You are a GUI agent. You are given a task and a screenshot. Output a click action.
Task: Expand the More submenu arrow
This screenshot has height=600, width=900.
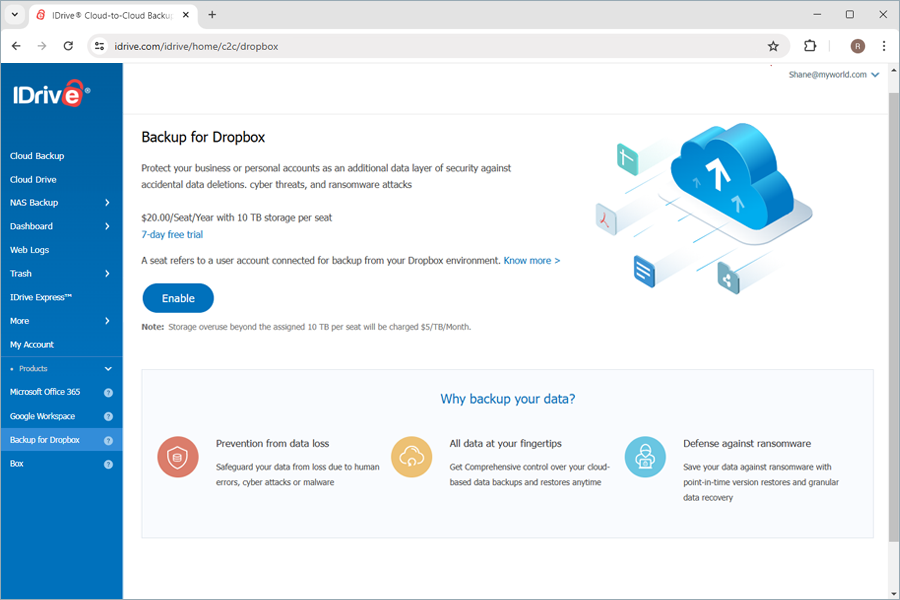click(107, 321)
